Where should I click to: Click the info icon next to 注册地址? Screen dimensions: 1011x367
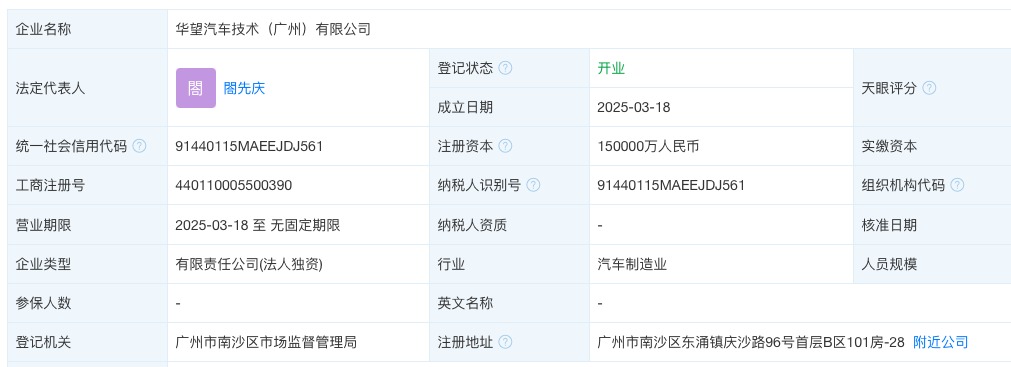pyautogui.click(x=506, y=342)
